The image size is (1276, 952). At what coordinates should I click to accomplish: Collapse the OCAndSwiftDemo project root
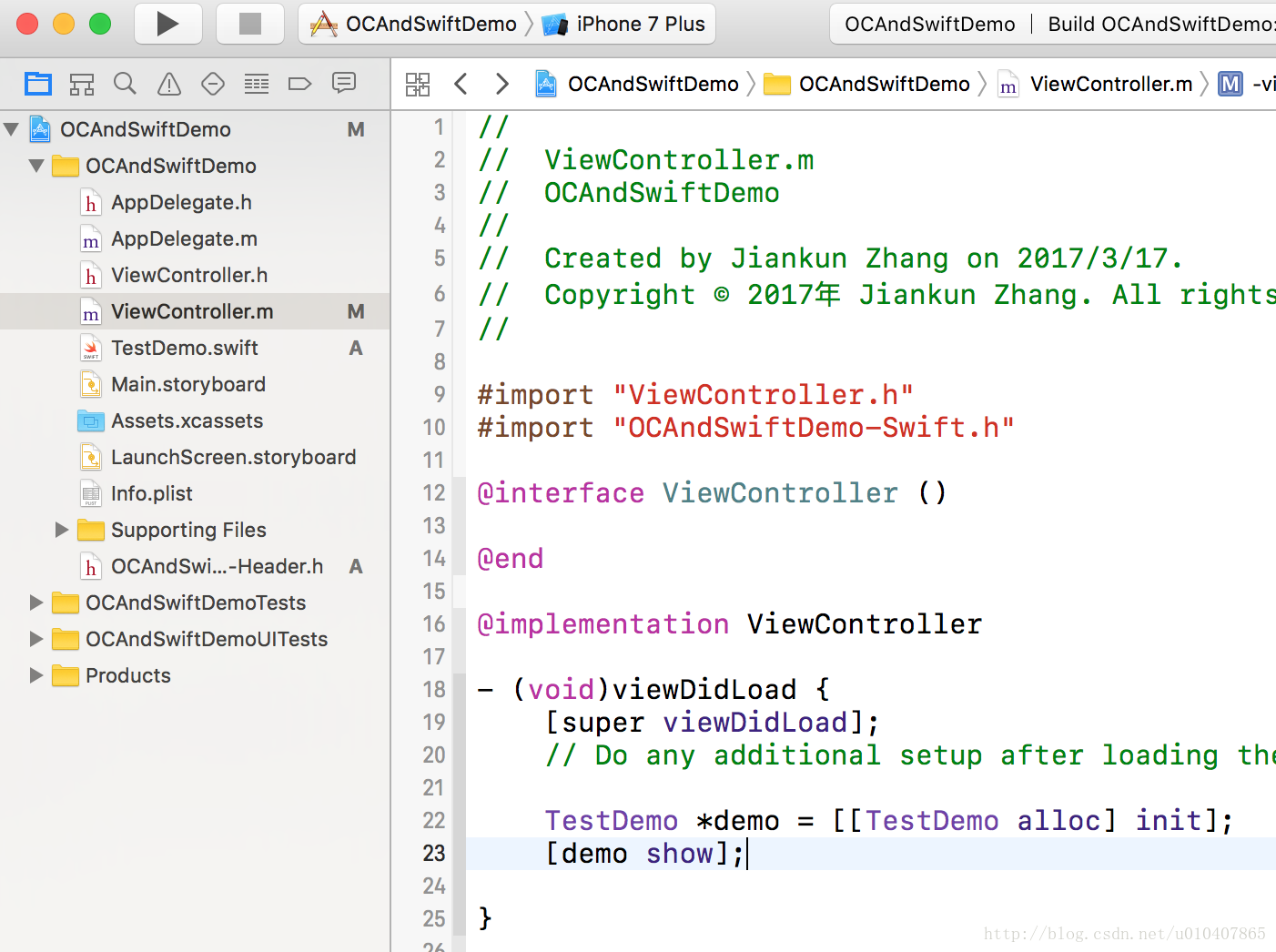pos(12,129)
